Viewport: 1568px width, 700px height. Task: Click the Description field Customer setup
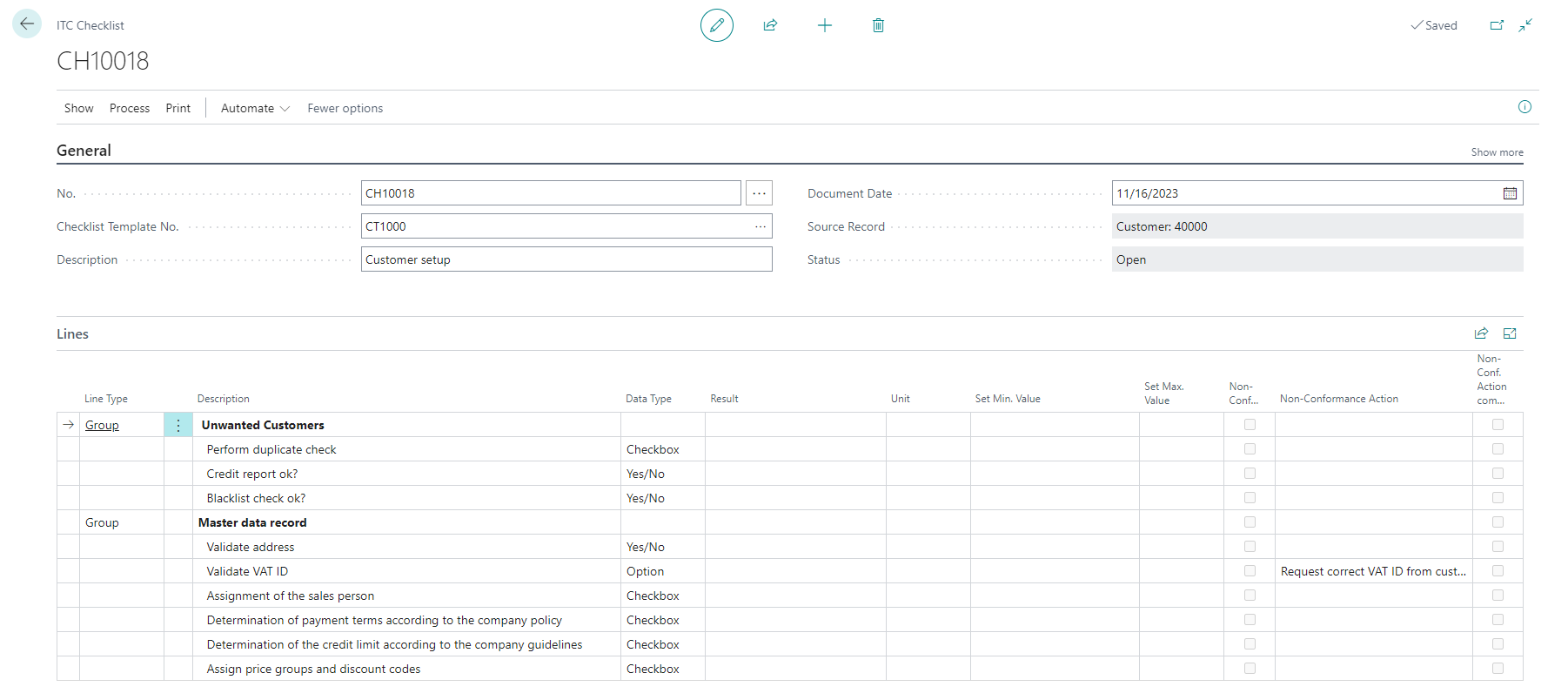pyautogui.click(x=566, y=259)
